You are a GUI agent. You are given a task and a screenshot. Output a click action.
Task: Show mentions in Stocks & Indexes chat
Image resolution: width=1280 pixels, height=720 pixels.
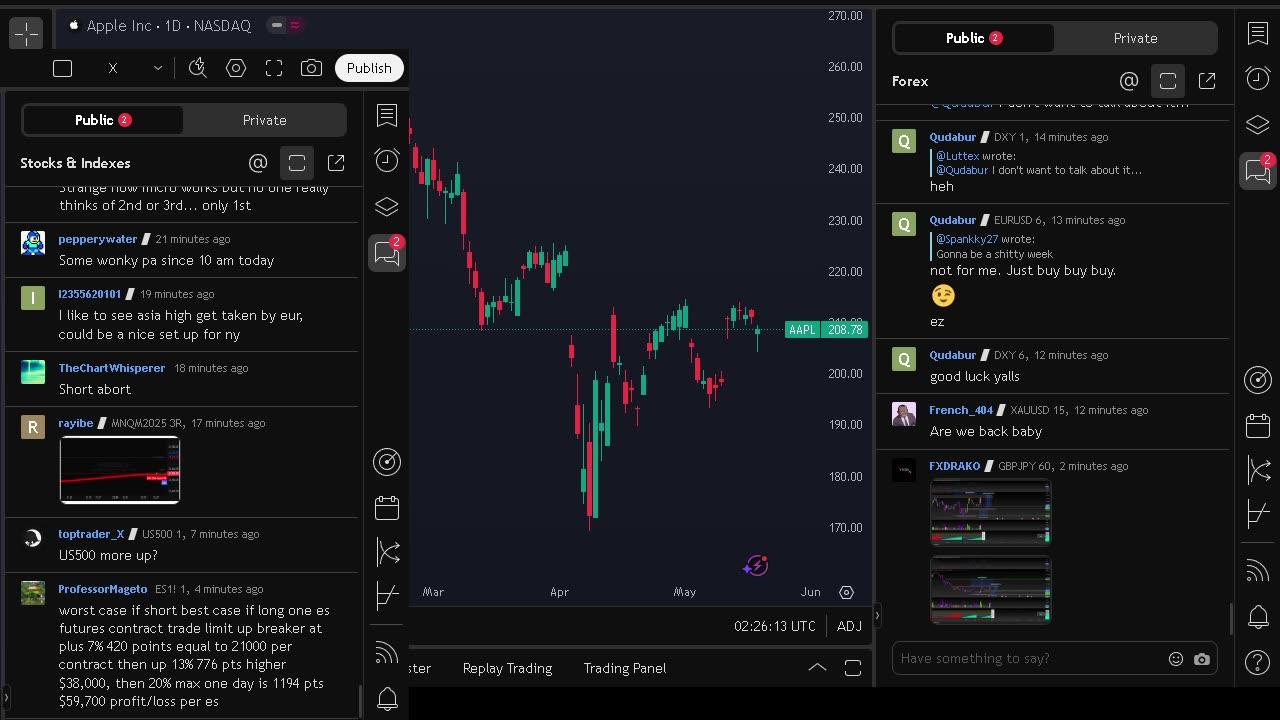258,163
